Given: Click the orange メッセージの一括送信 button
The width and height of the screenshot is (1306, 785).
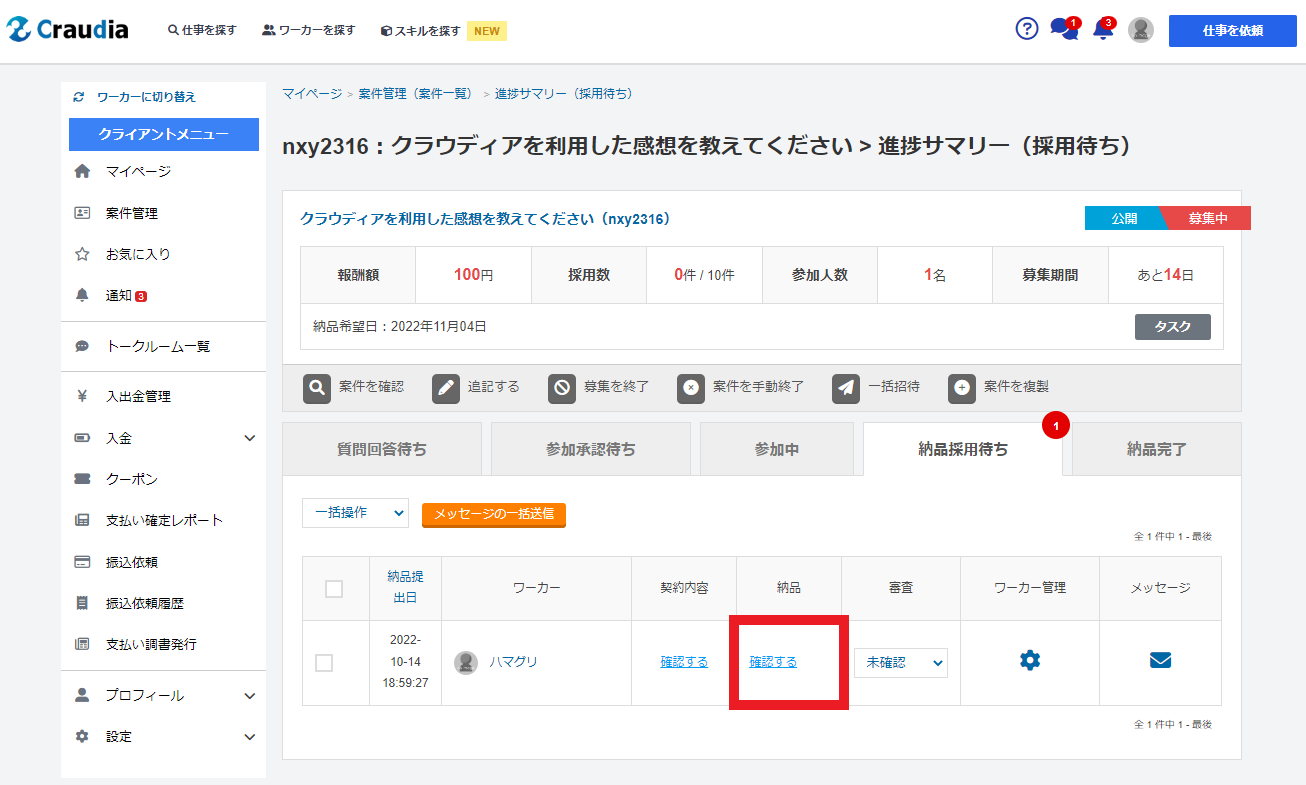Looking at the screenshot, I should click(494, 514).
